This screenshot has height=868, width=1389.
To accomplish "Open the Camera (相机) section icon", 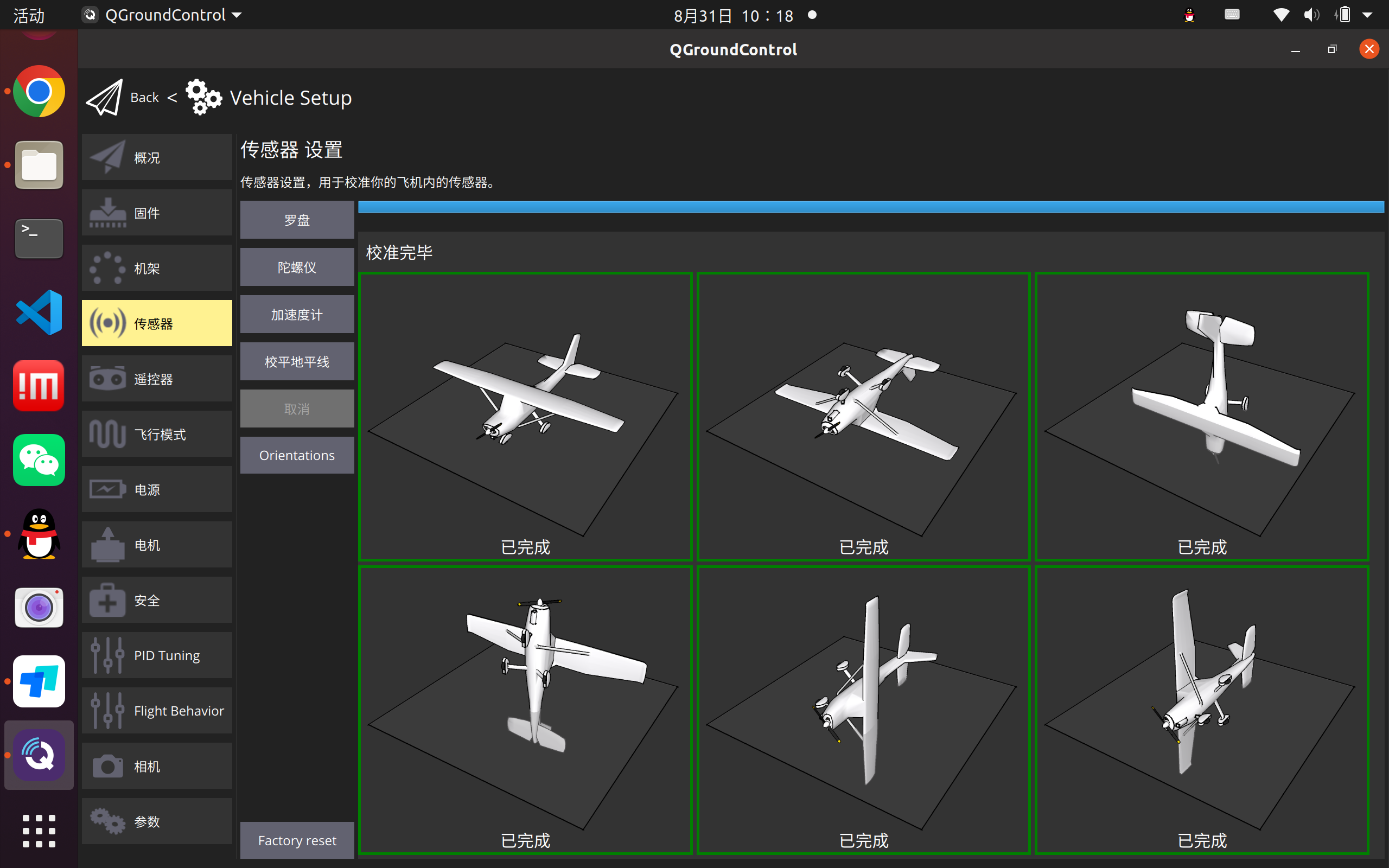I will (x=107, y=767).
